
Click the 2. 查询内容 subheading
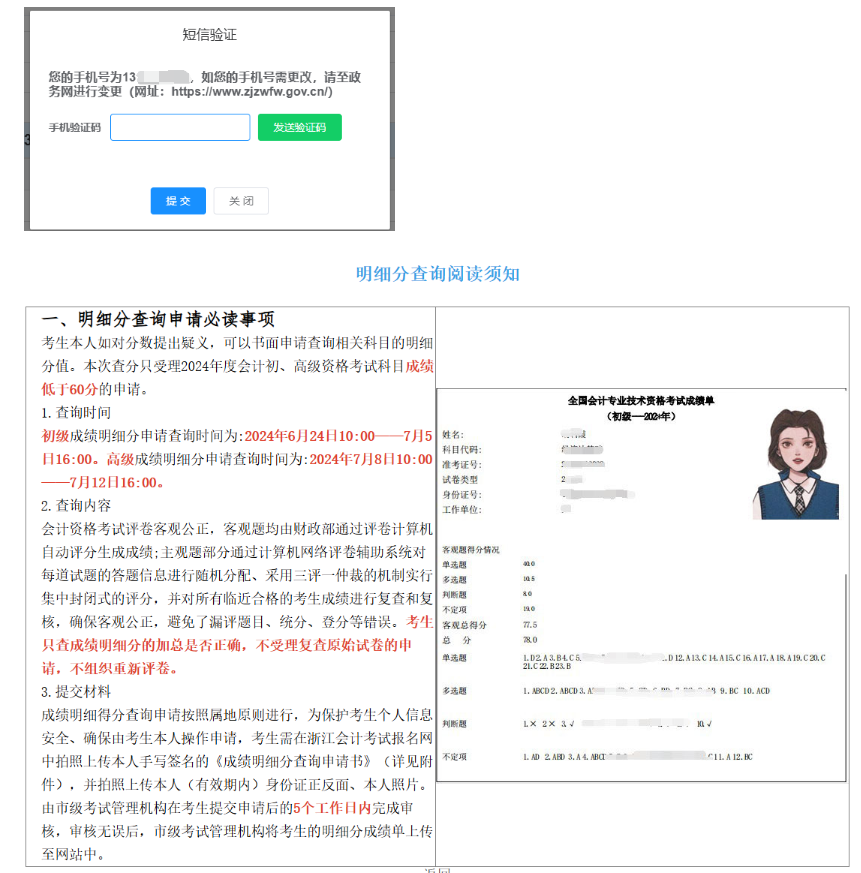pos(76,506)
